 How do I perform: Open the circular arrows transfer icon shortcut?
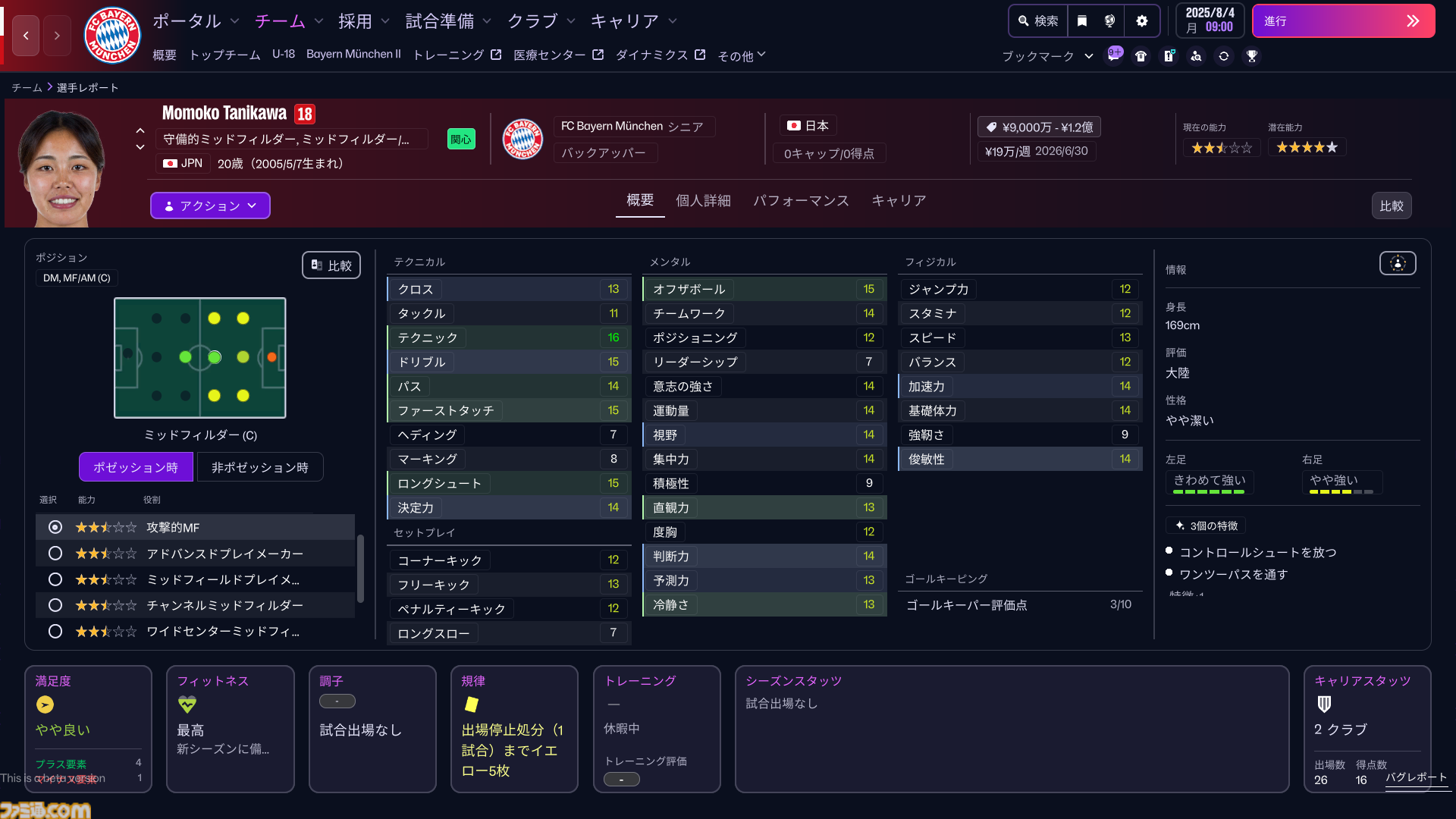1224,56
